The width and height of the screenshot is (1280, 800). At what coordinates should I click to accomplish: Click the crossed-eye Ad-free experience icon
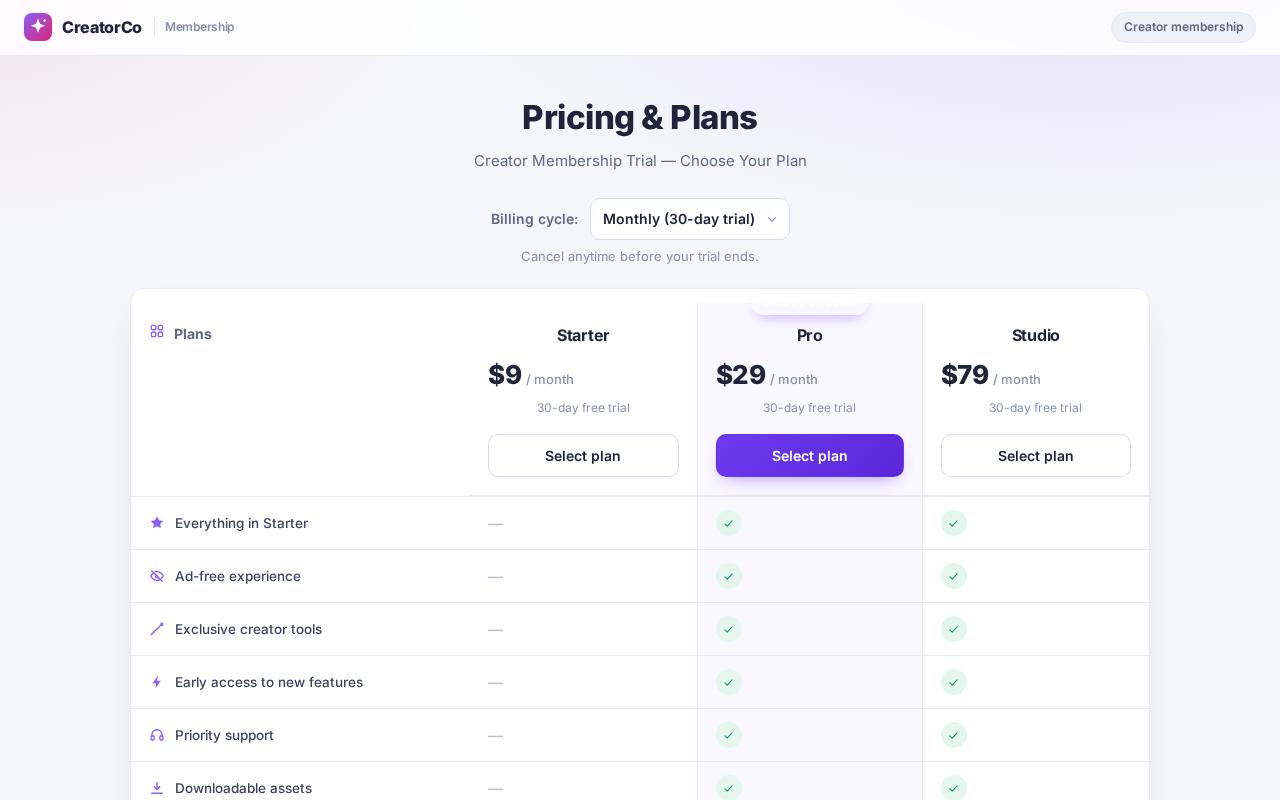click(157, 576)
